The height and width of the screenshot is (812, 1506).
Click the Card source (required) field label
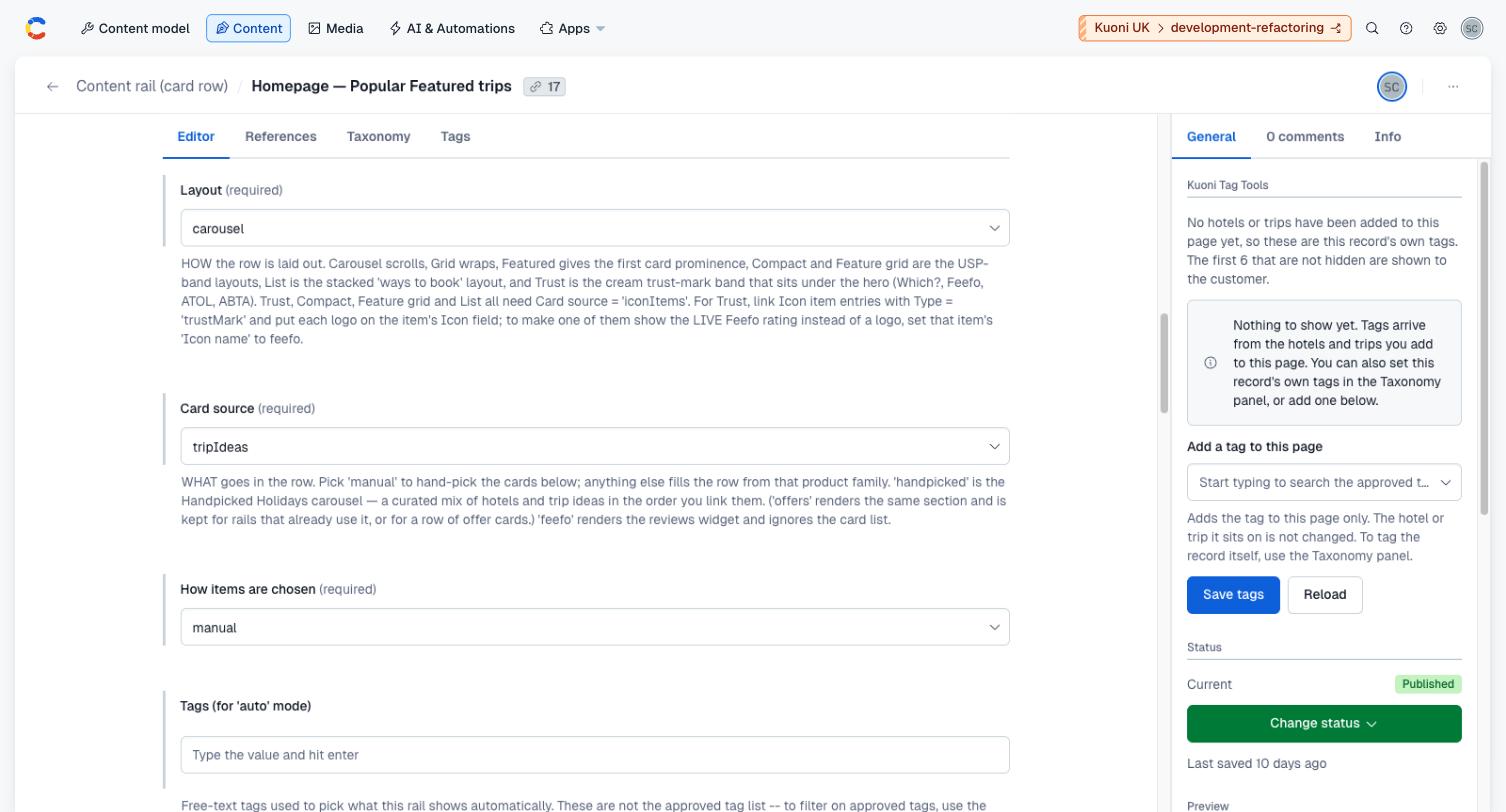pos(247,408)
